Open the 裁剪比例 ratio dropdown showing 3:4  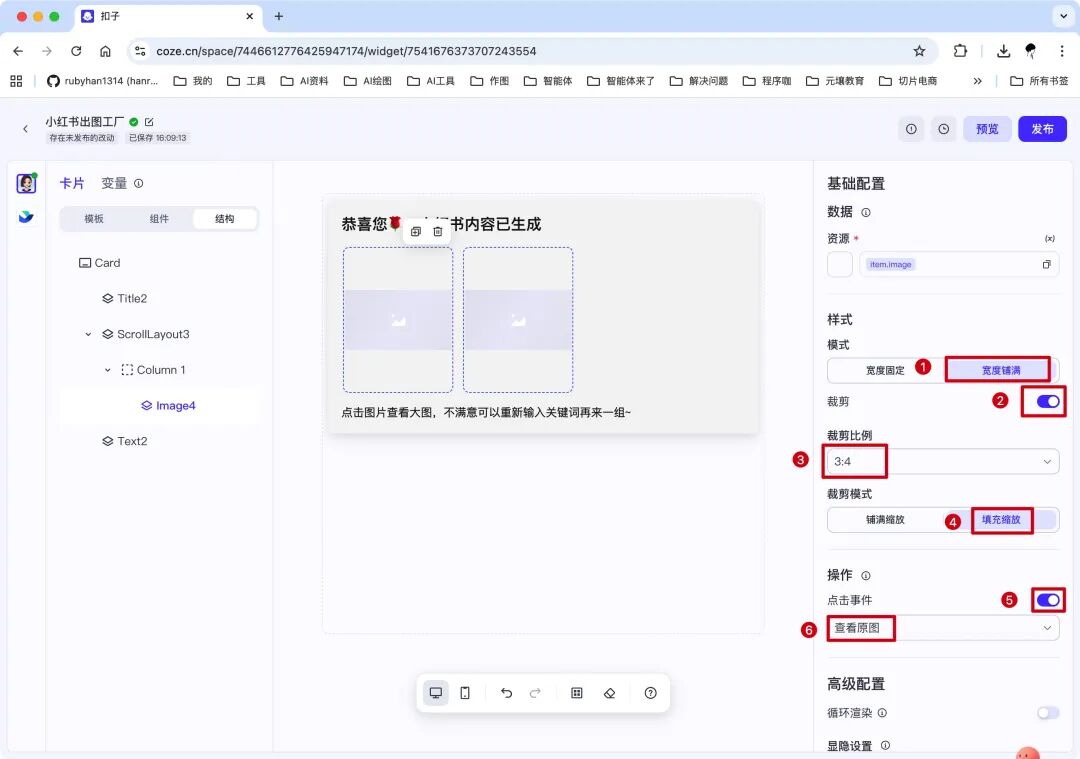pyautogui.click(x=940, y=461)
